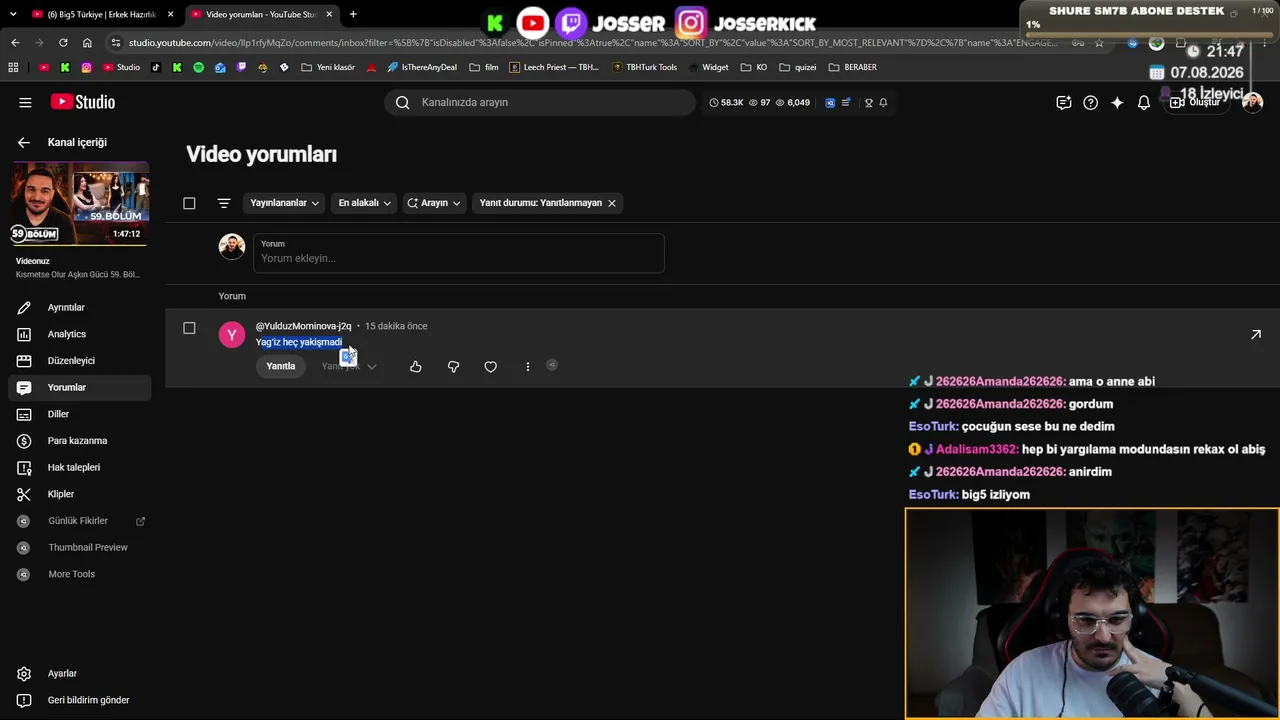Tick the checkbox for YulduzMominova's comment

pos(189,328)
